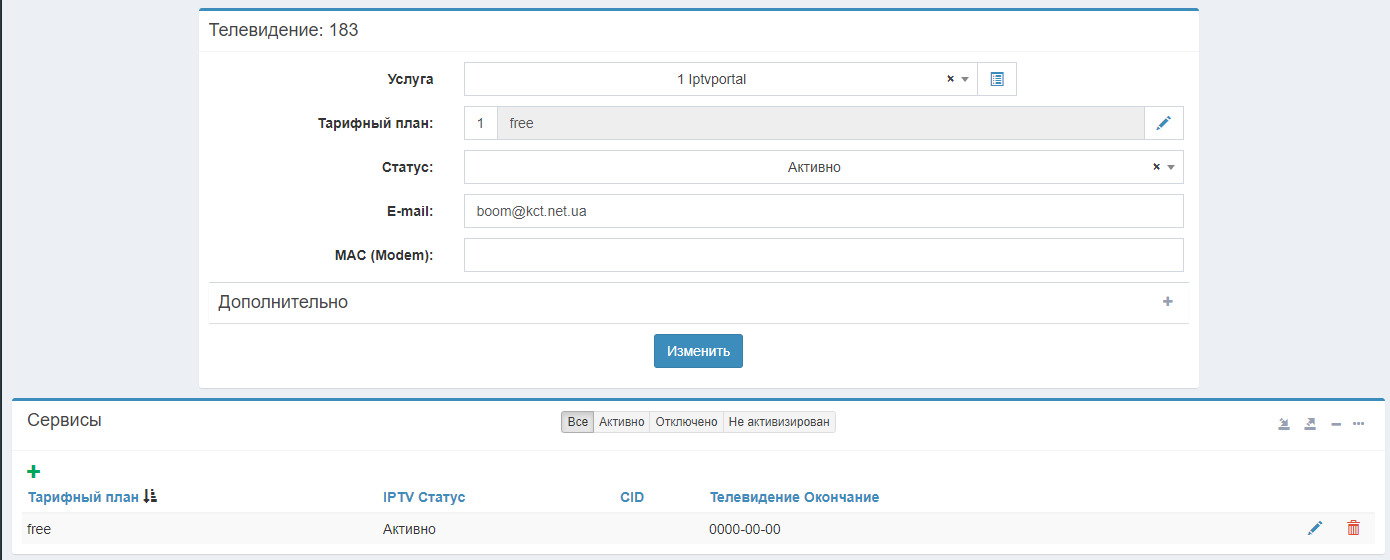Filter services by Не активизирован

[779, 422]
